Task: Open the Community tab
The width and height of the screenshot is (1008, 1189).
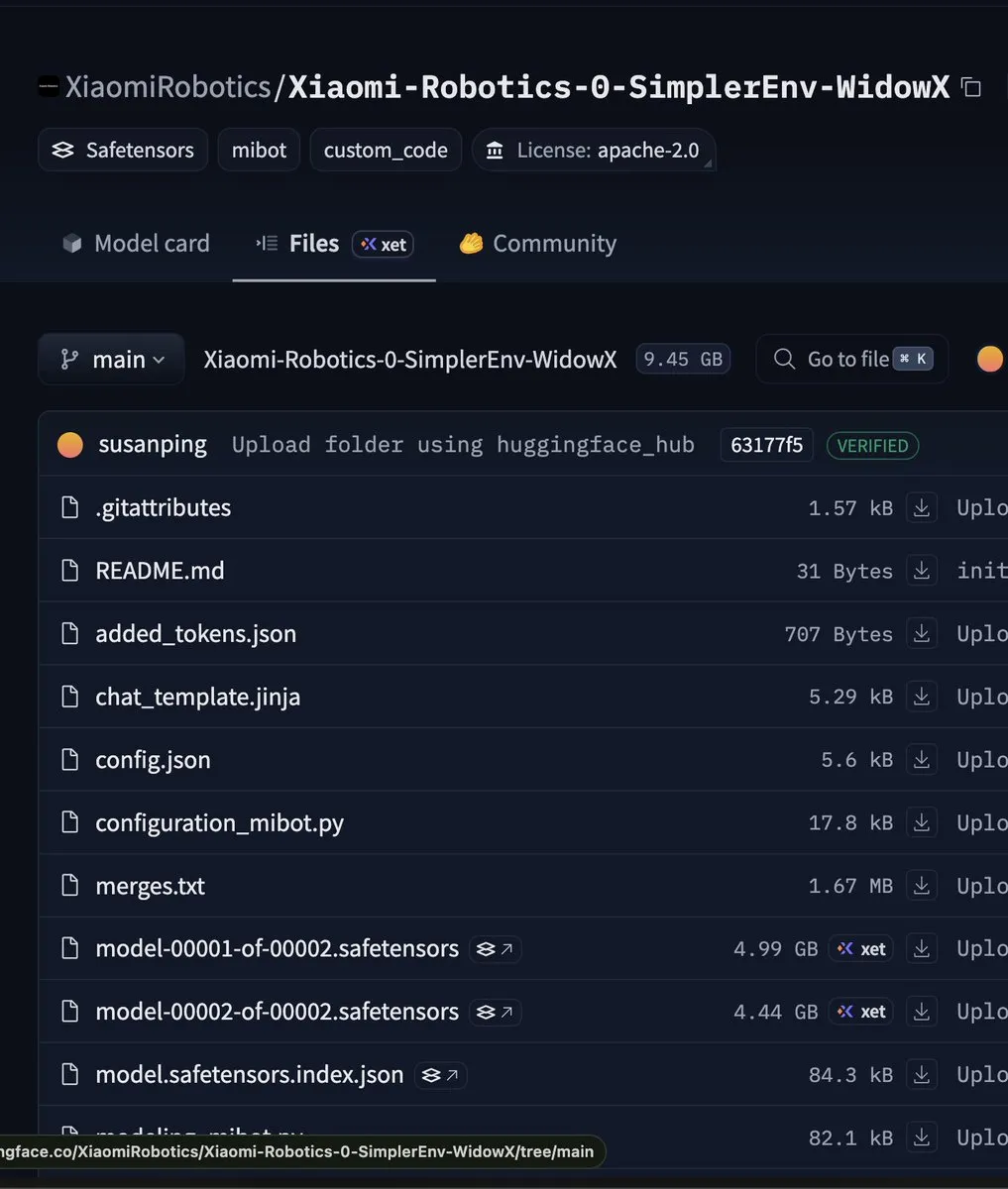Action: point(537,244)
